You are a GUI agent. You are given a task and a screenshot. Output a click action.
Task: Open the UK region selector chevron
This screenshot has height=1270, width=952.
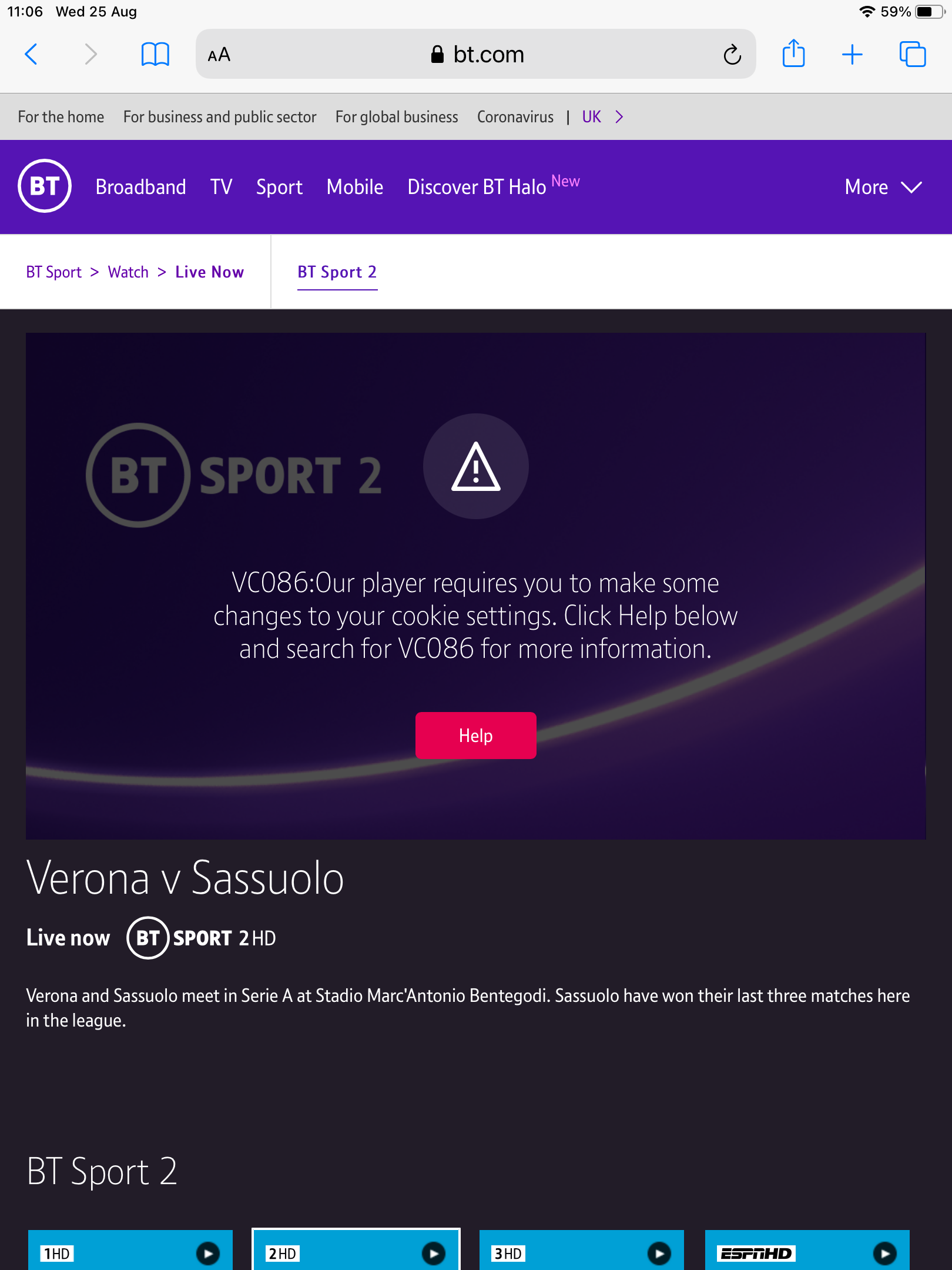[619, 117]
